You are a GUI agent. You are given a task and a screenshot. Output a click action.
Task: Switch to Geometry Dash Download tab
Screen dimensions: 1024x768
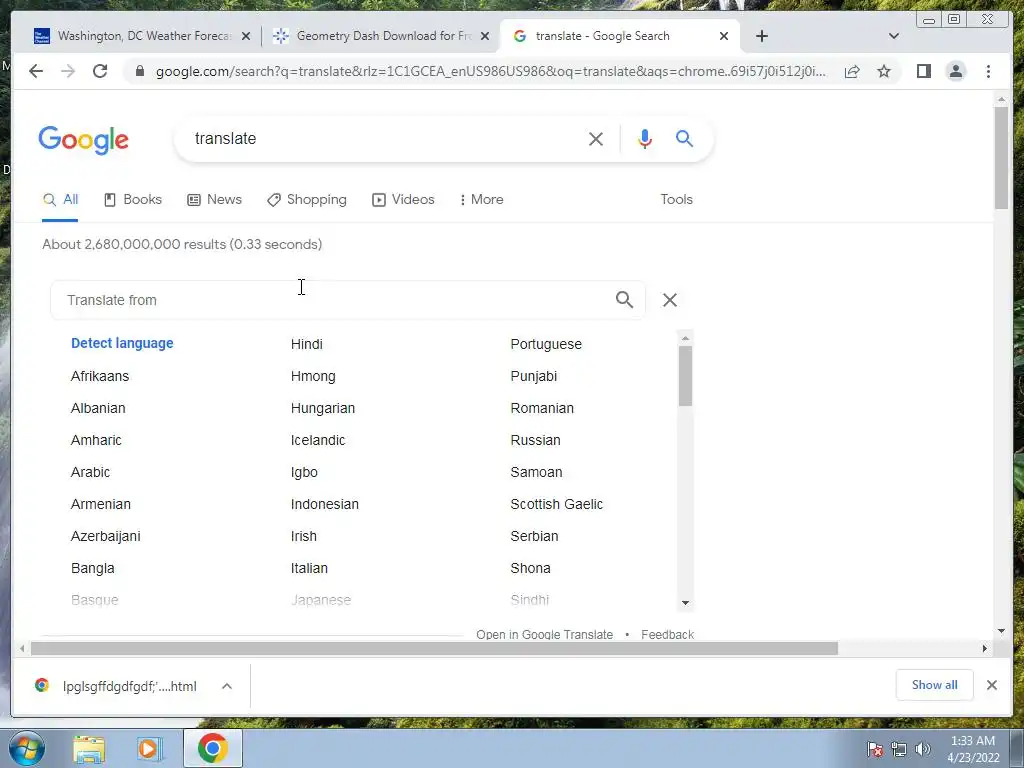384,36
